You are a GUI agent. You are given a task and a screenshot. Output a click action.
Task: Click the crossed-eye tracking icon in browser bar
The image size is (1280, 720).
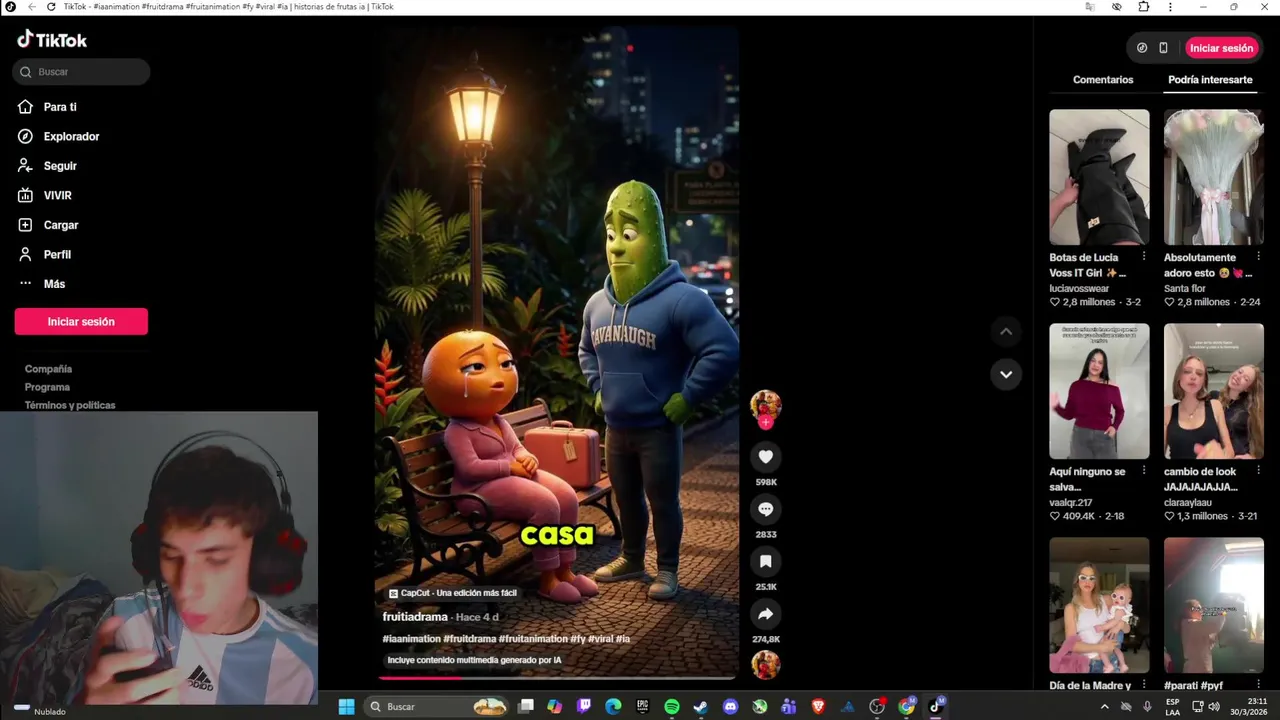pyautogui.click(x=1117, y=6)
